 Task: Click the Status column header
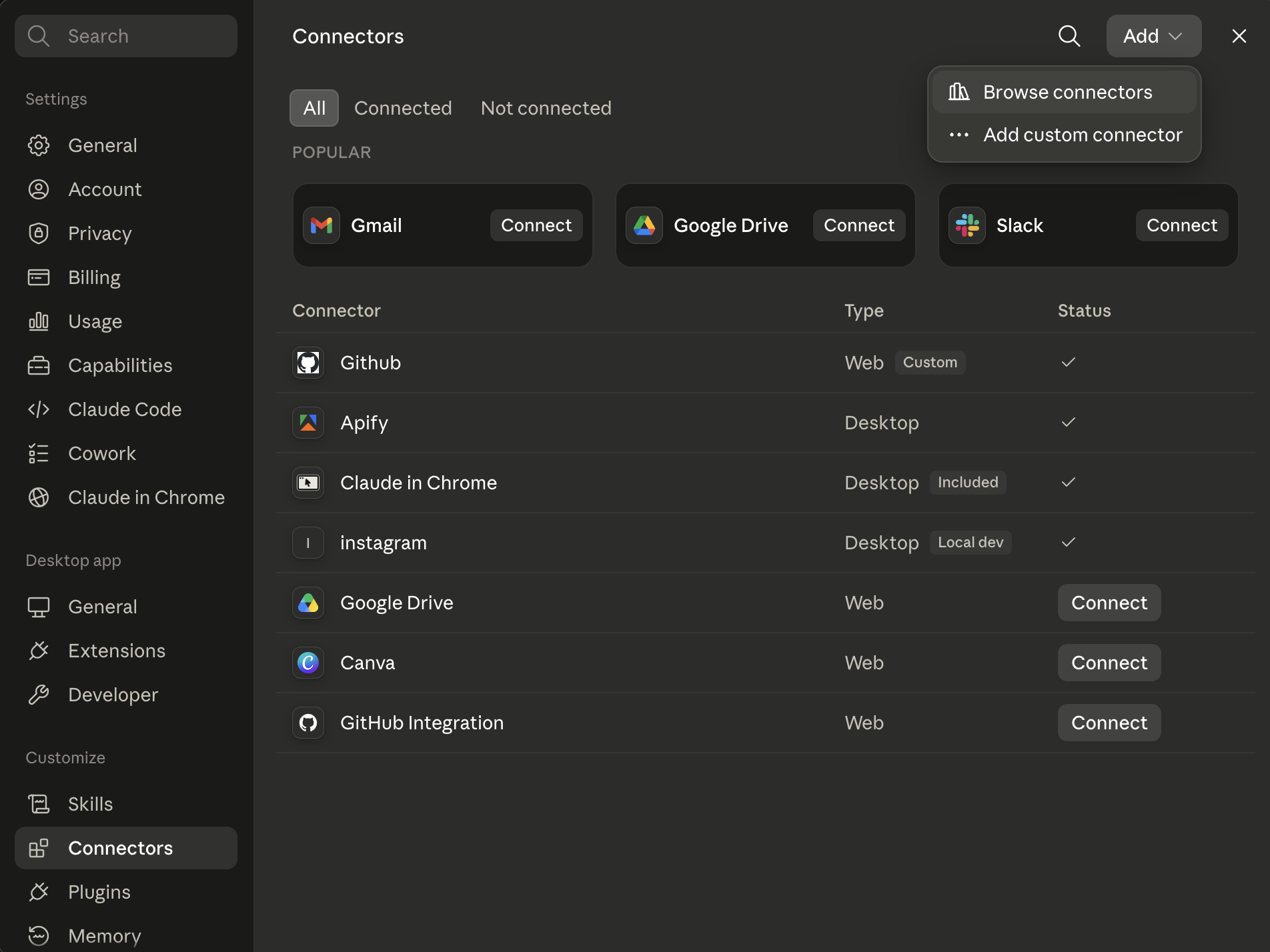point(1085,311)
